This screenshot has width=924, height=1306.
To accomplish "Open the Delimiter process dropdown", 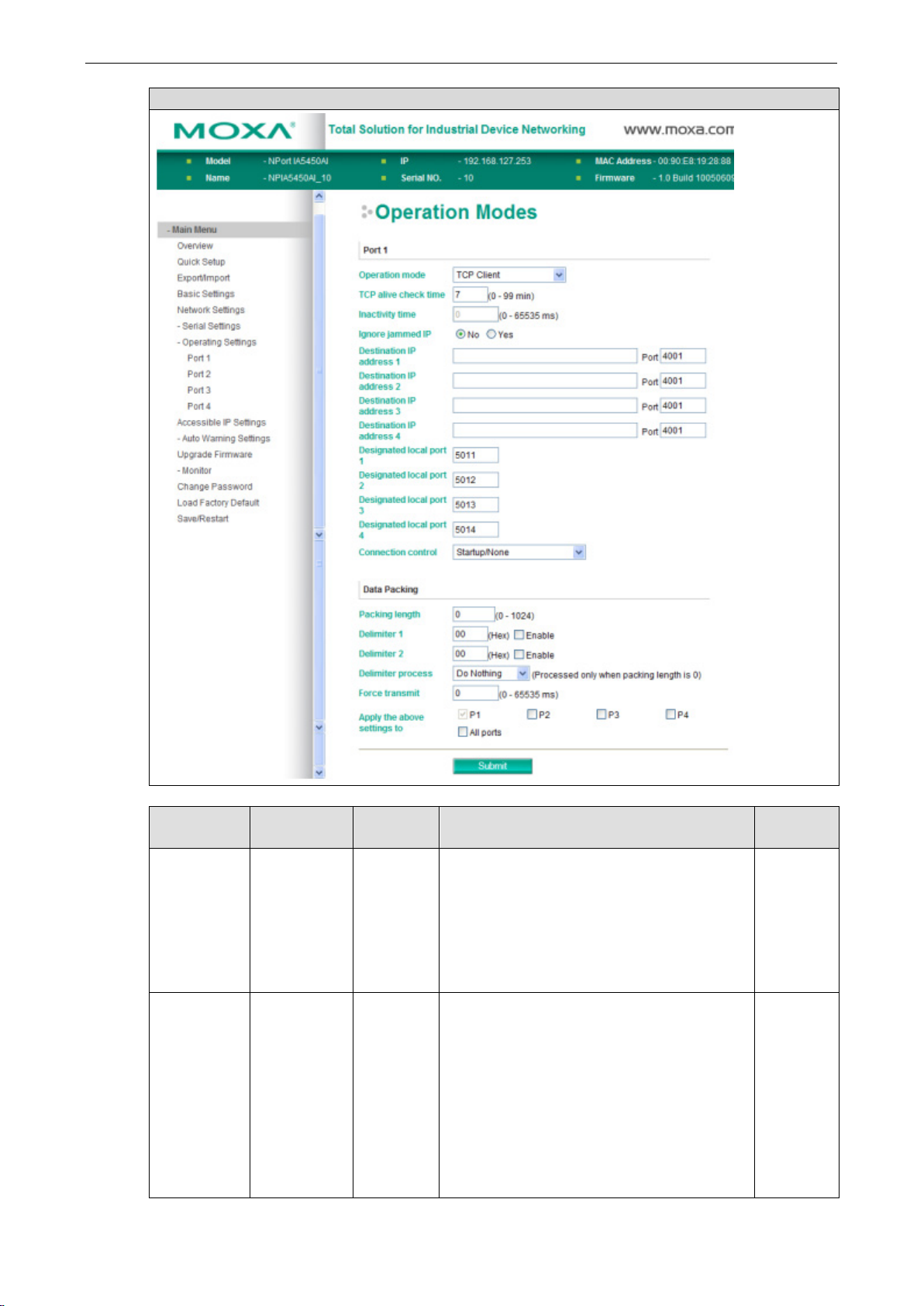I will coord(491,674).
